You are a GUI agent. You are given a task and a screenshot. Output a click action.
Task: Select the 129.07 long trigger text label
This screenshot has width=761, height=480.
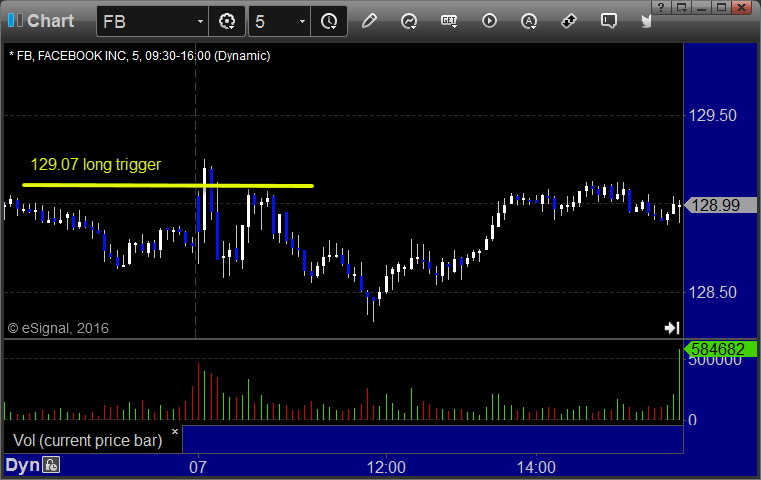96,165
